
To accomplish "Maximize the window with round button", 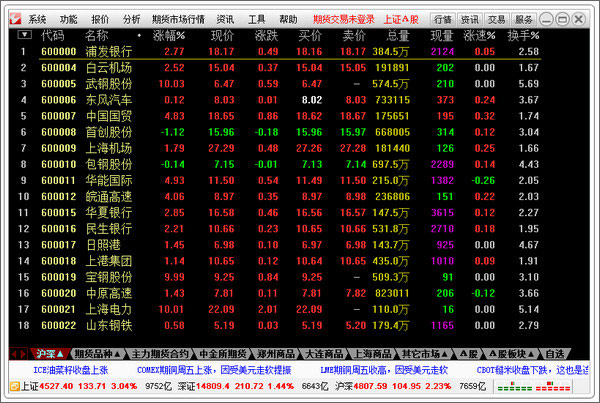I will click(x=562, y=19).
